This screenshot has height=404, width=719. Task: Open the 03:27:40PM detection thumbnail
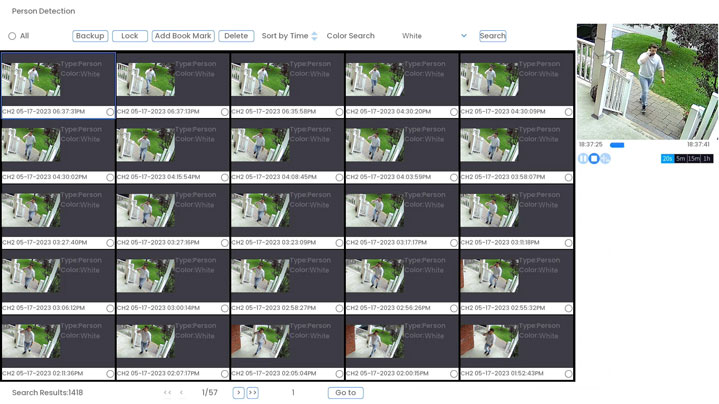tap(31, 210)
